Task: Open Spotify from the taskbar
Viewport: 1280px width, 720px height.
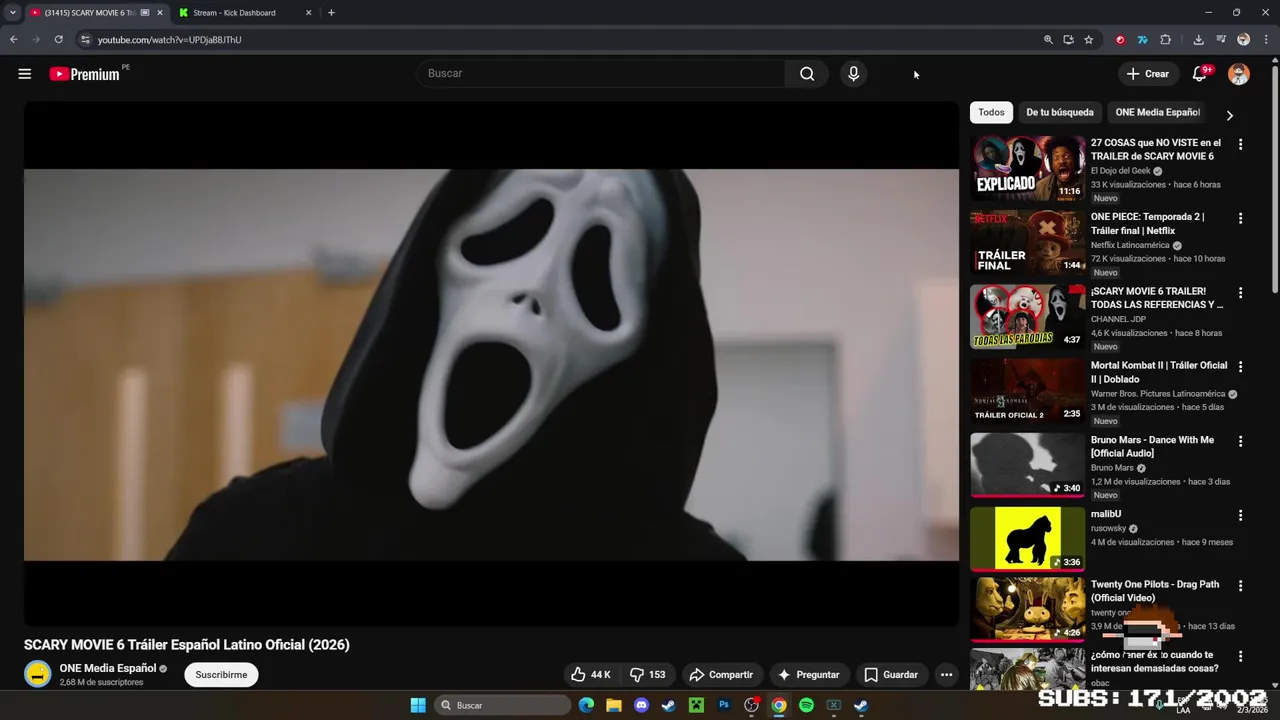Action: click(x=806, y=706)
